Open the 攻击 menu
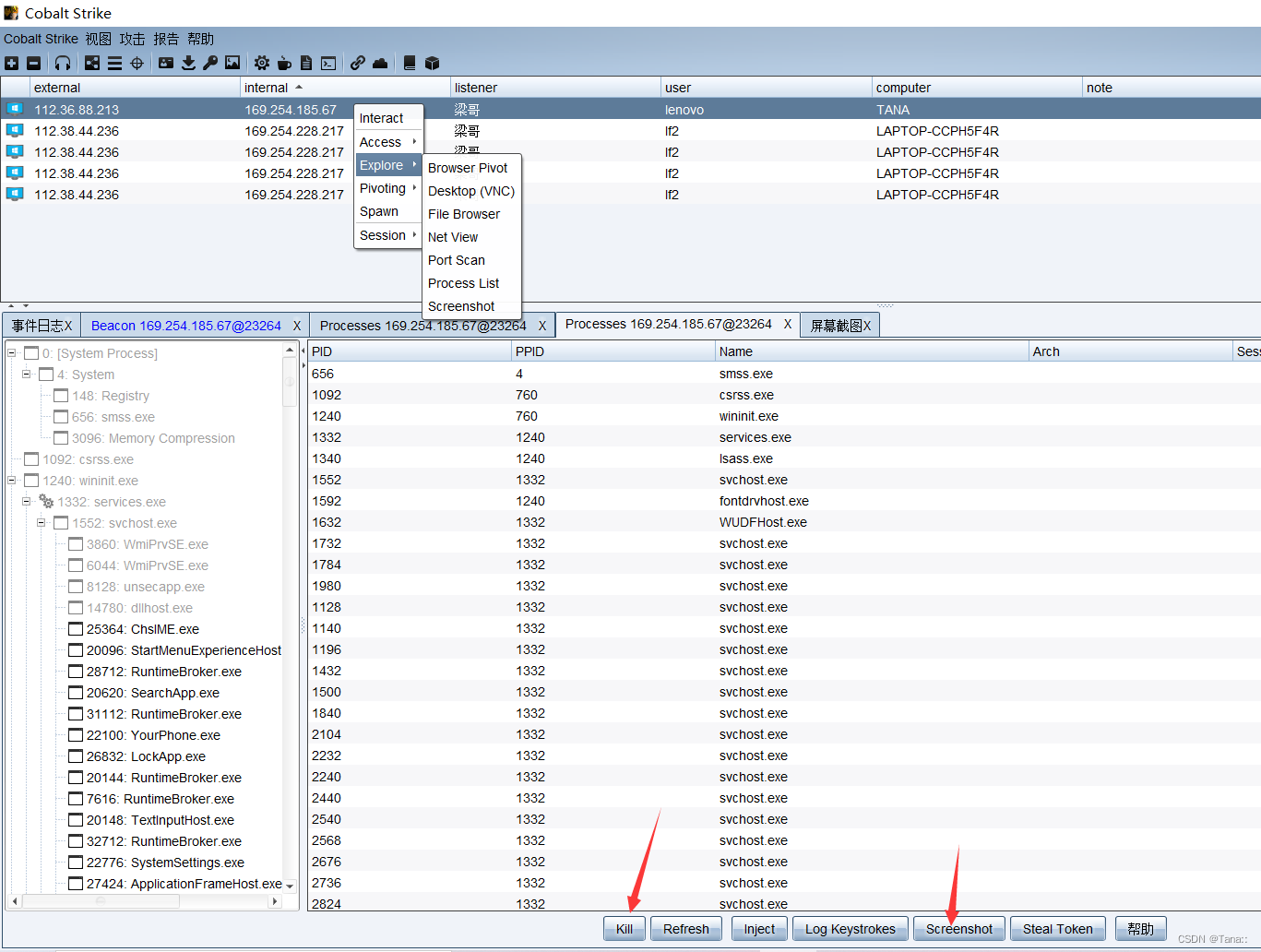 tap(132, 39)
